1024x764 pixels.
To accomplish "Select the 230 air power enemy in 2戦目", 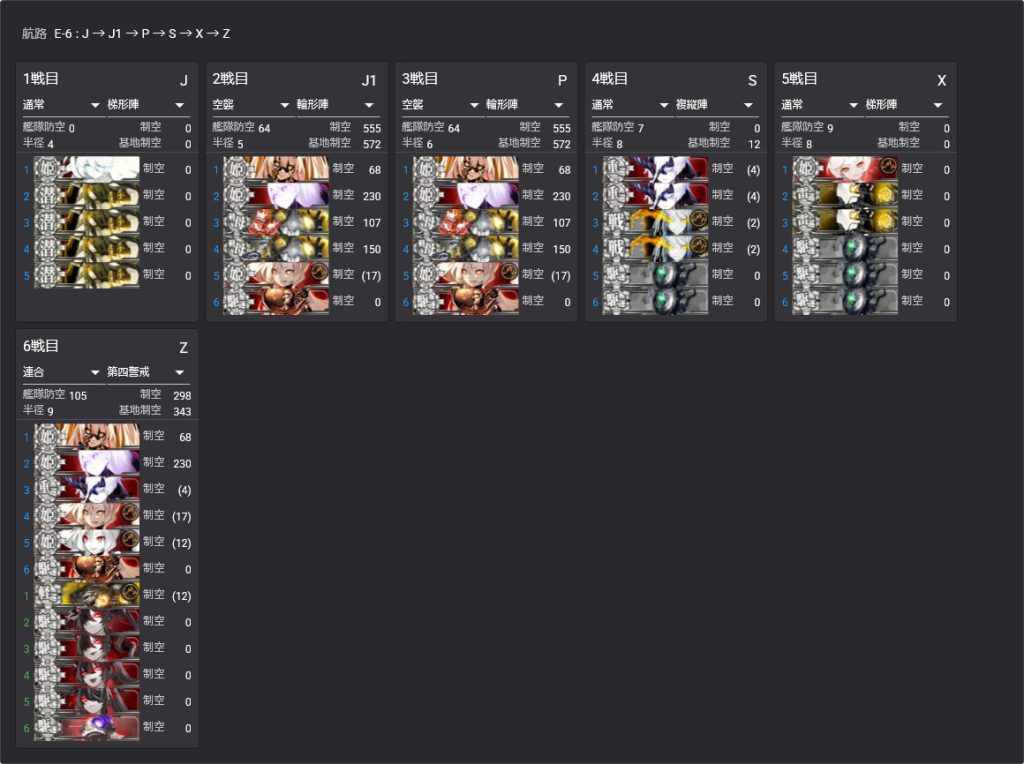I will click(275, 196).
